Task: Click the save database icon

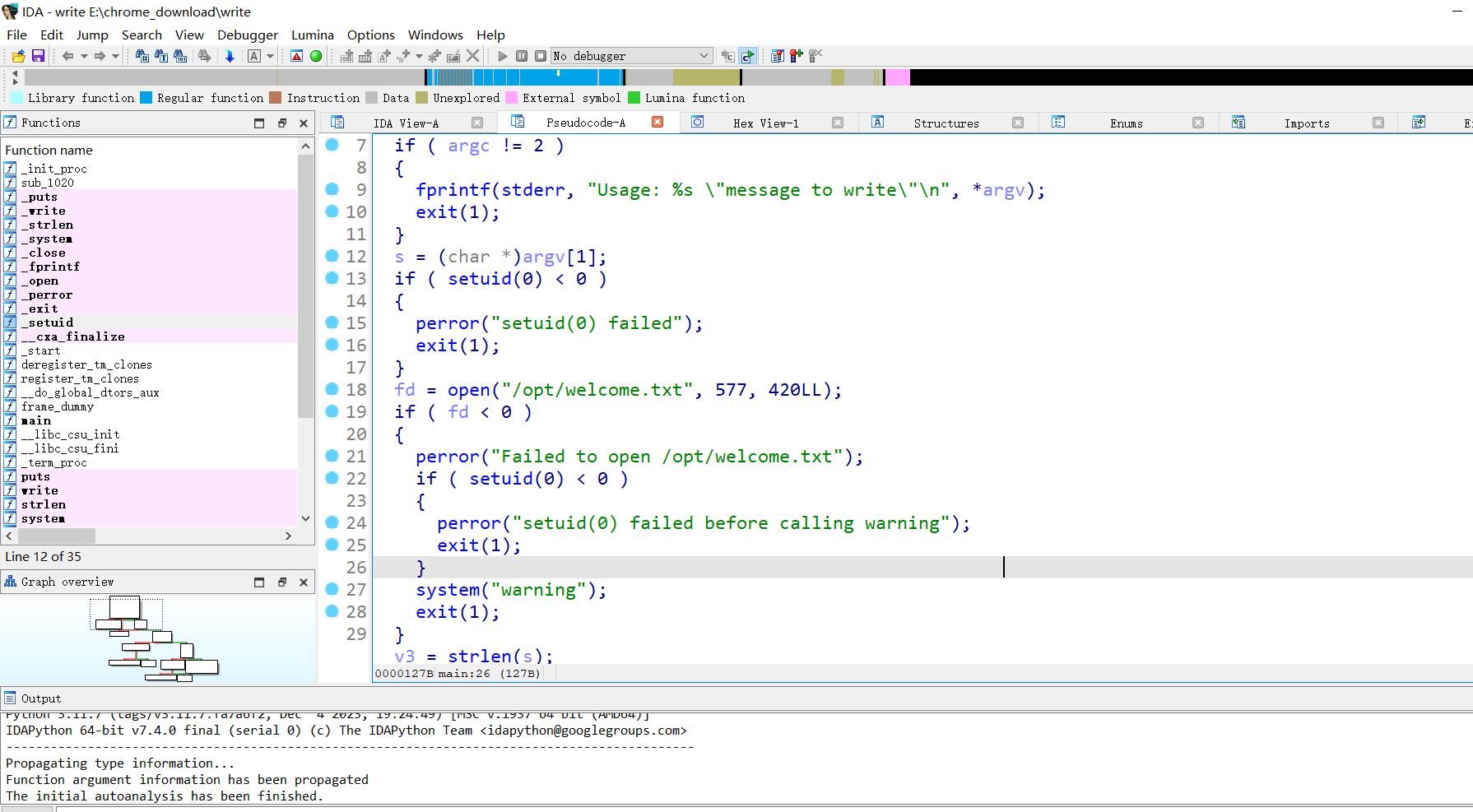Action: (x=38, y=56)
